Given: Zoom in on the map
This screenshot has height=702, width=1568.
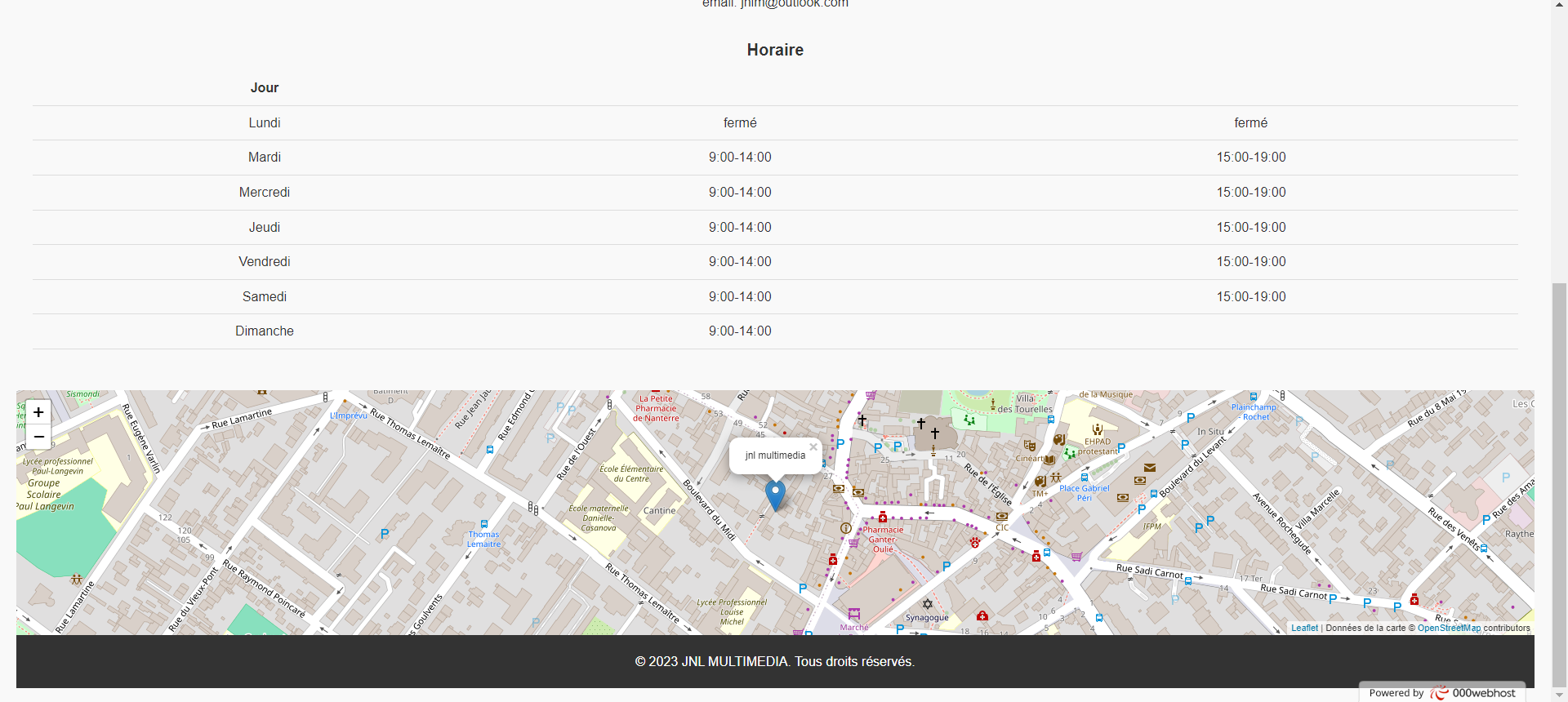Looking at the screenshot, I should click(38, 412).
